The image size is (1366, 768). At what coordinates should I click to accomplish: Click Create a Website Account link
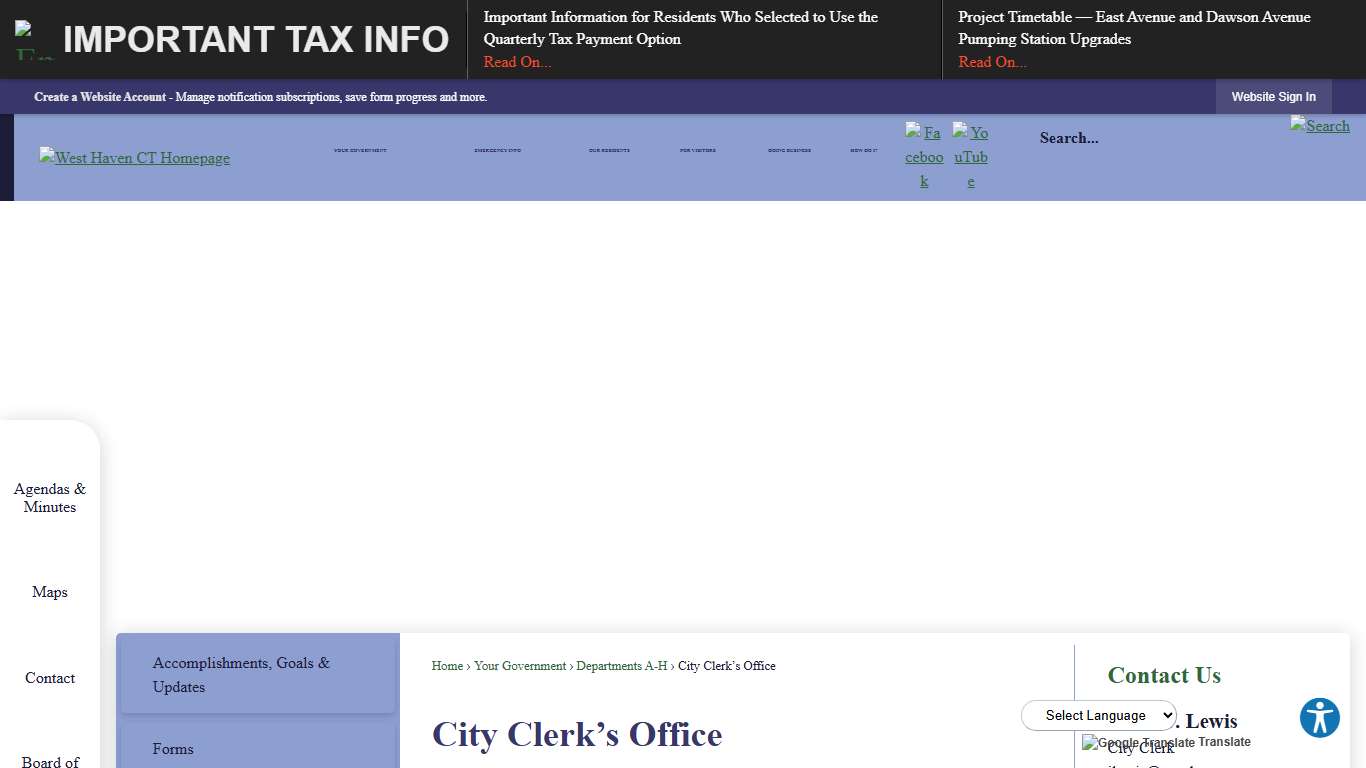(100, 97)
